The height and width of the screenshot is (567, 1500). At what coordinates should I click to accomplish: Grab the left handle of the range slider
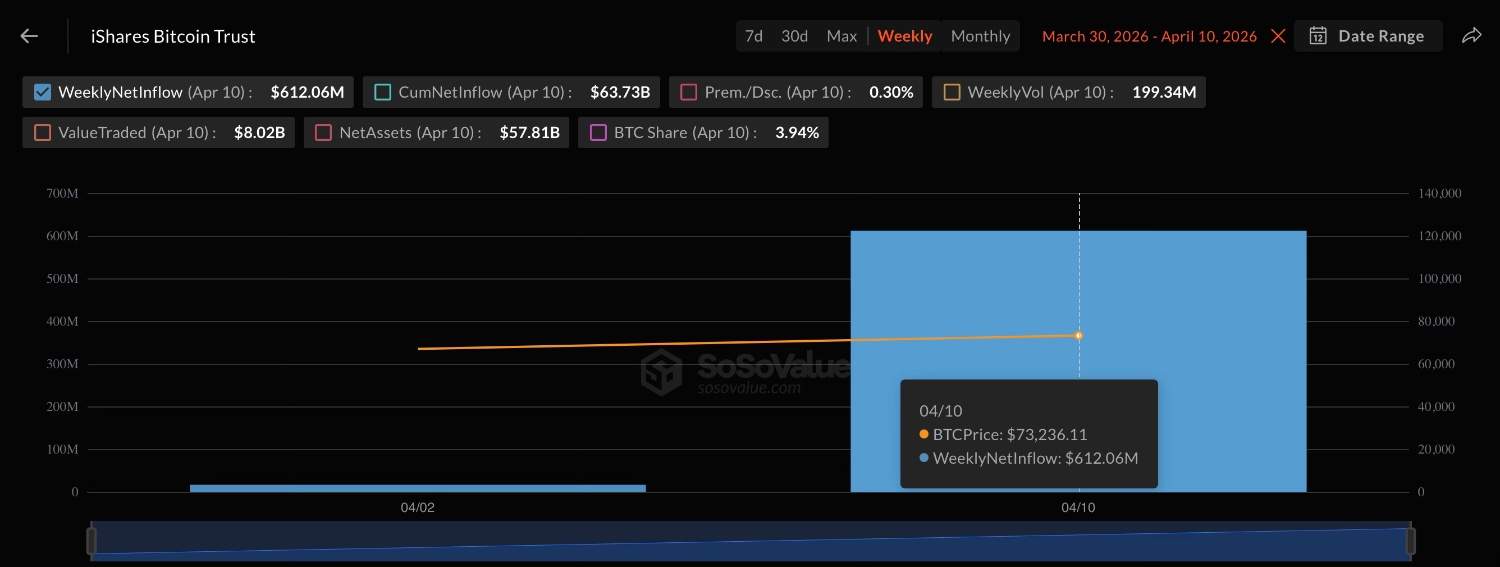92,541
